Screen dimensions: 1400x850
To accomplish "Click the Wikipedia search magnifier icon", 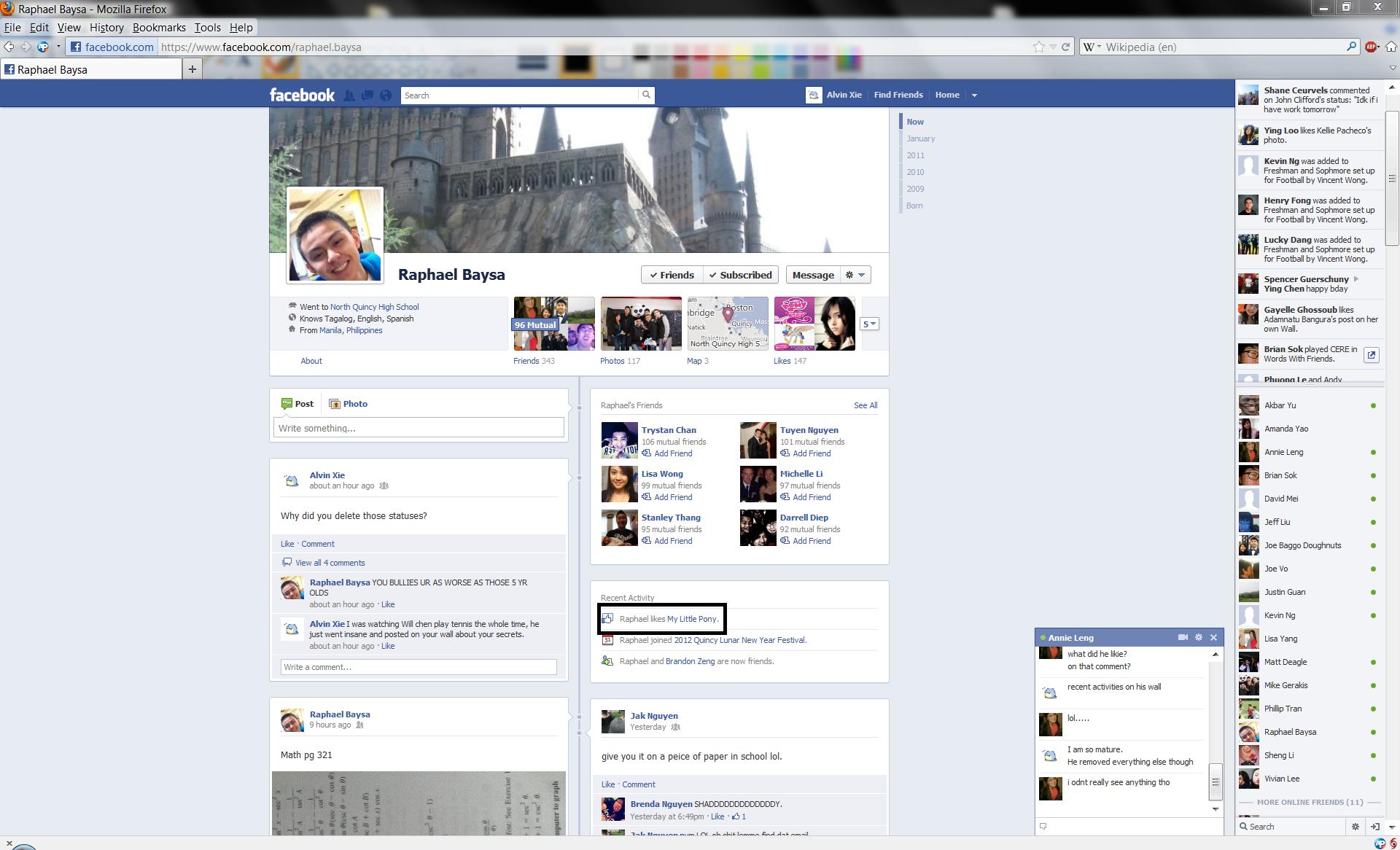I will pos(1351,47).
